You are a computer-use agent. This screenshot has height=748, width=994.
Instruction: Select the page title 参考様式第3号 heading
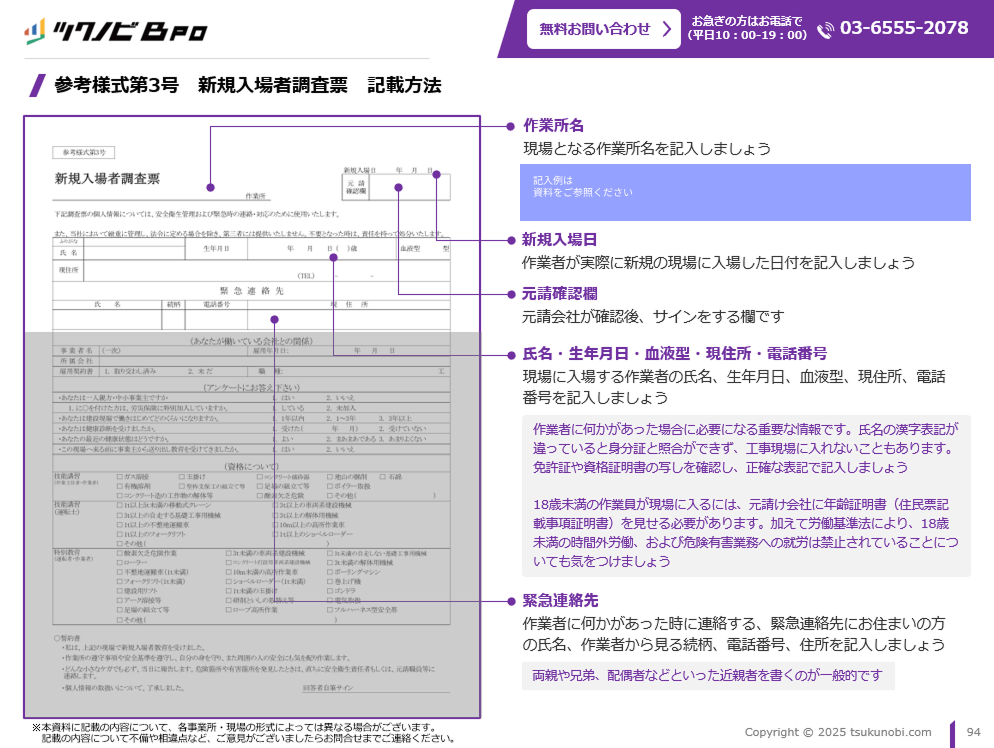(247, 85)
